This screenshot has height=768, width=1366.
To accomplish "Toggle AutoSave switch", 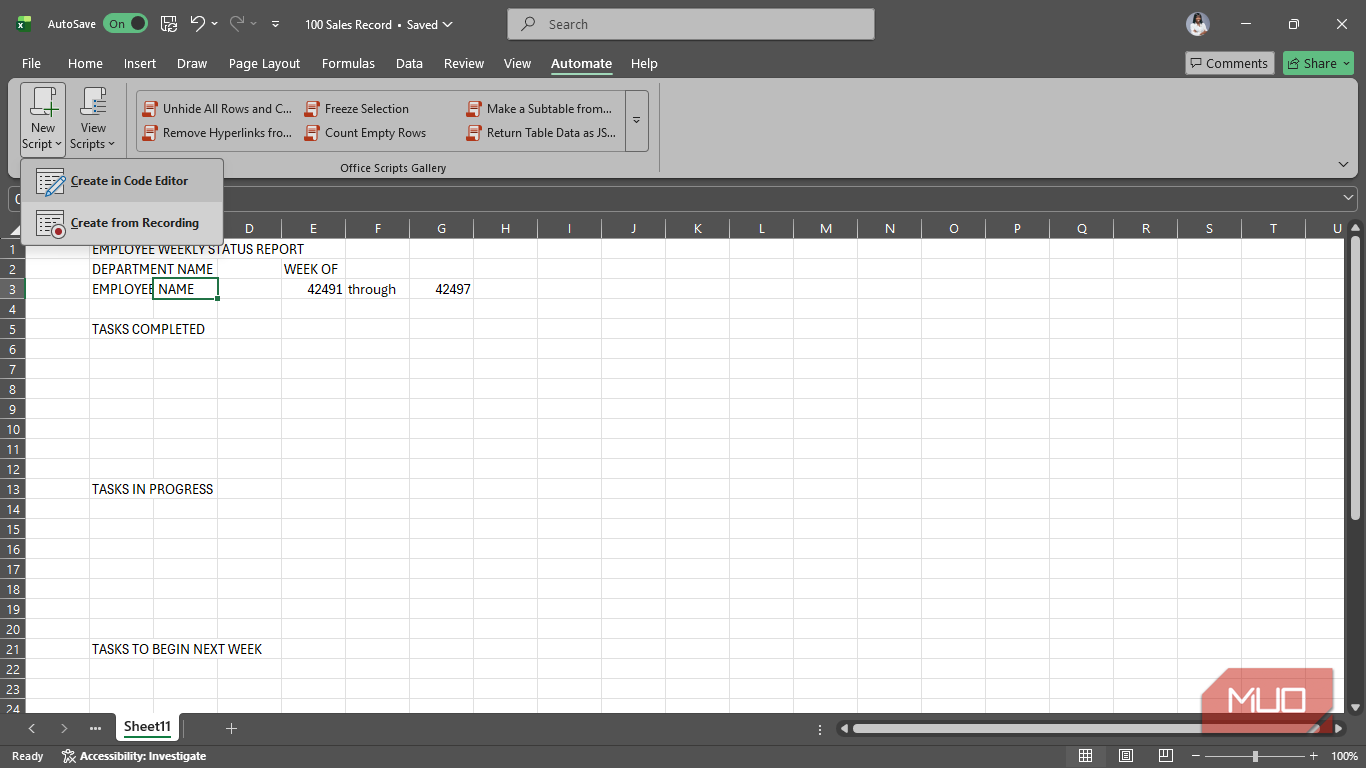I will click(x=125, y=24).
